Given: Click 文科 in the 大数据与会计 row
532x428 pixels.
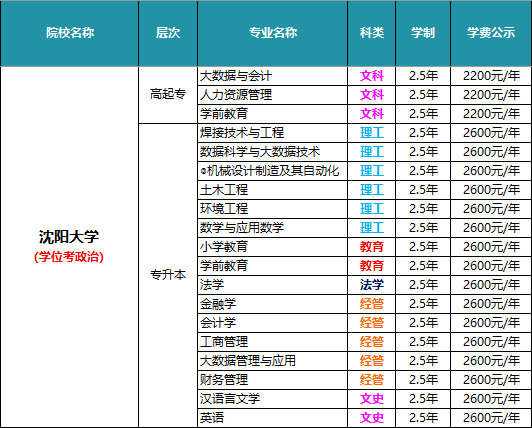Looking at the screenshot, I should [372, 76].
